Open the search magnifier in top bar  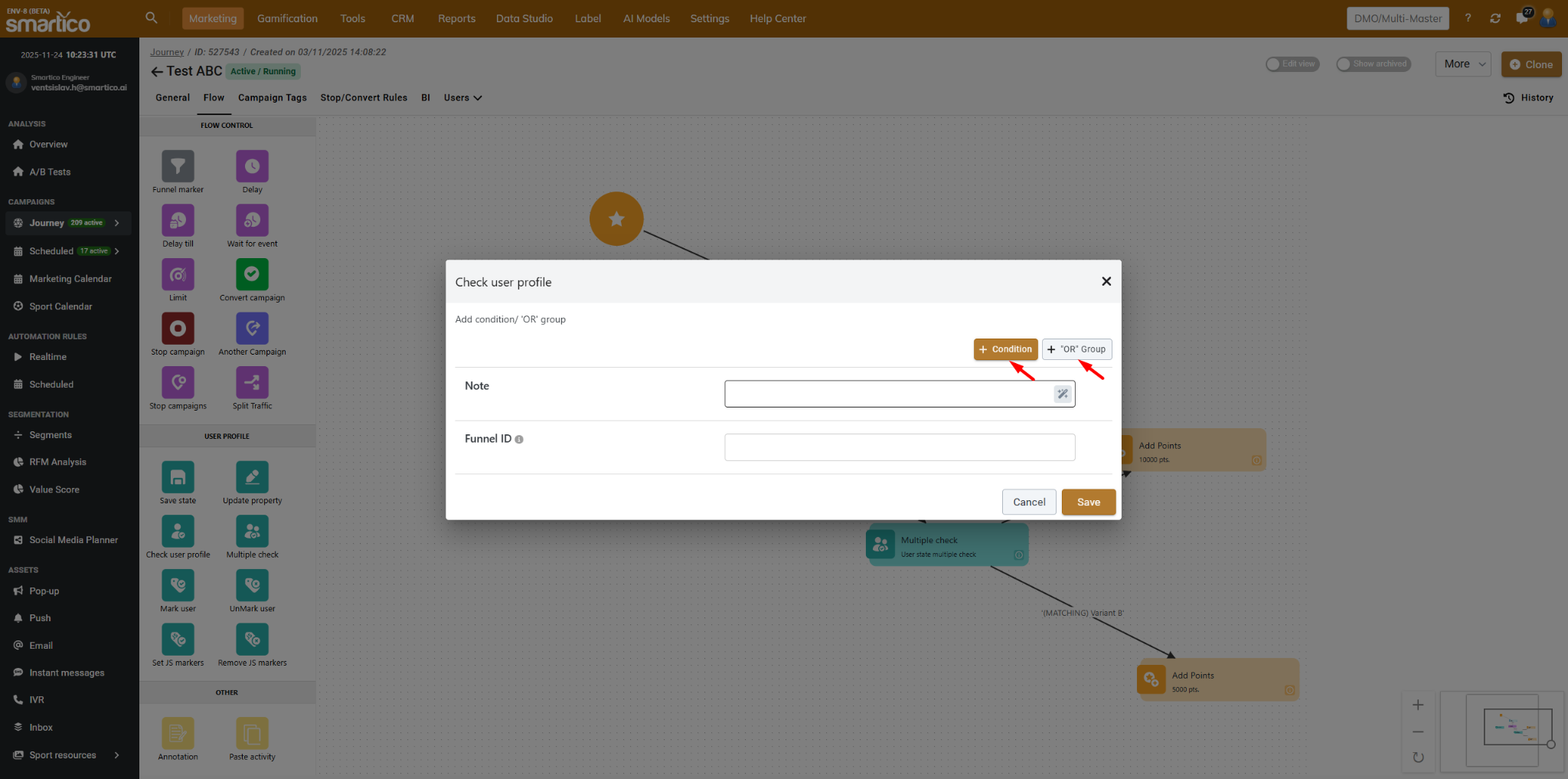[x=152, y=18]
